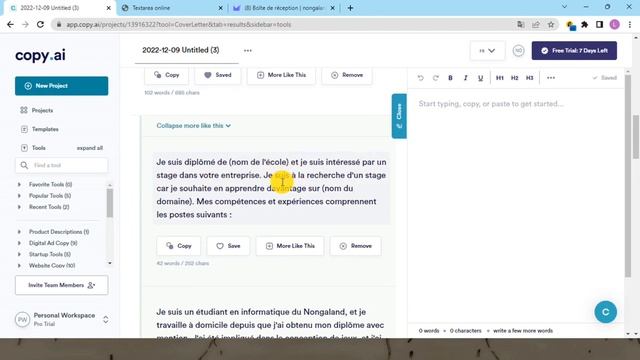This screenshot has height=360, width=640.
Task: Click in the editor text area placeholder
Action: pyautogui.click(x=491, y=104)
